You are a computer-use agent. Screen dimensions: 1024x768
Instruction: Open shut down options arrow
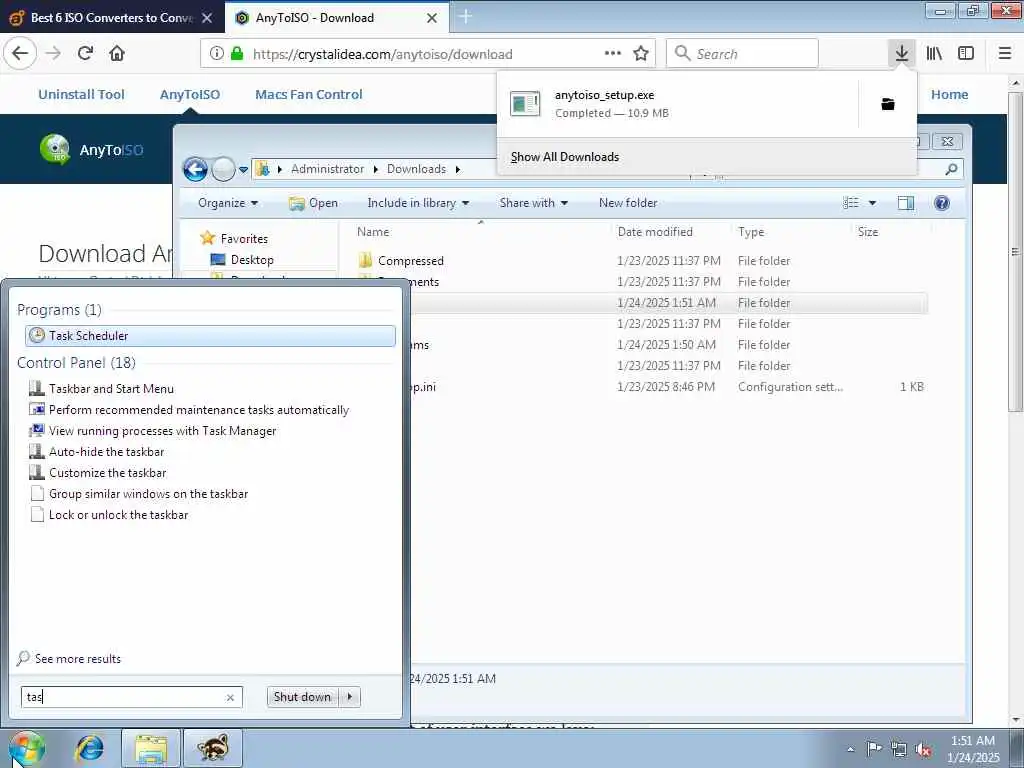(349, 697)
